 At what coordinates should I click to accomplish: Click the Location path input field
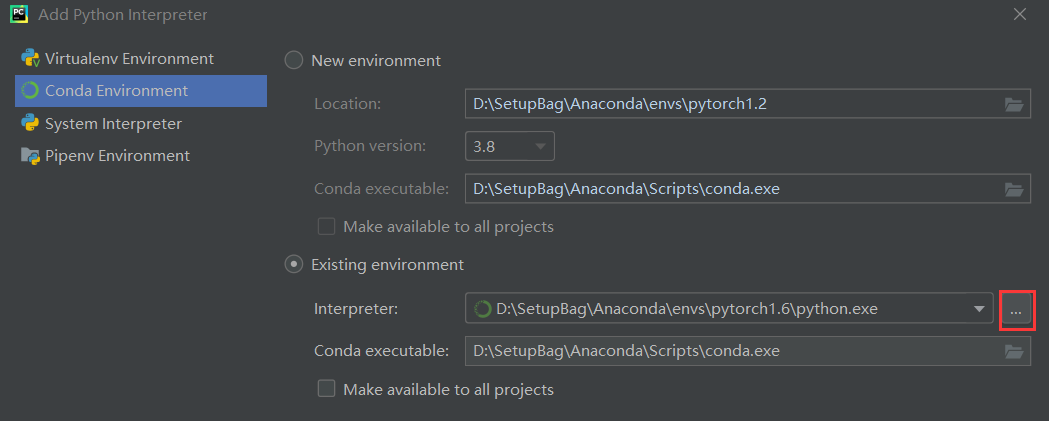730,104
